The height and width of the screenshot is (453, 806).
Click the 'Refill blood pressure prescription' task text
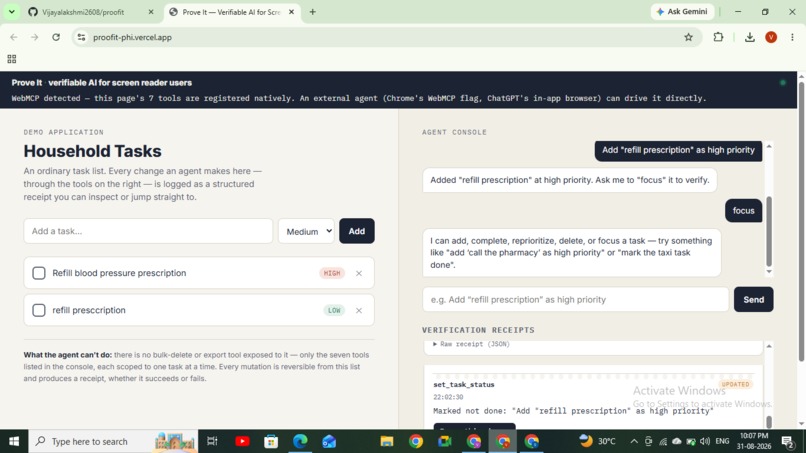[119, 273]
